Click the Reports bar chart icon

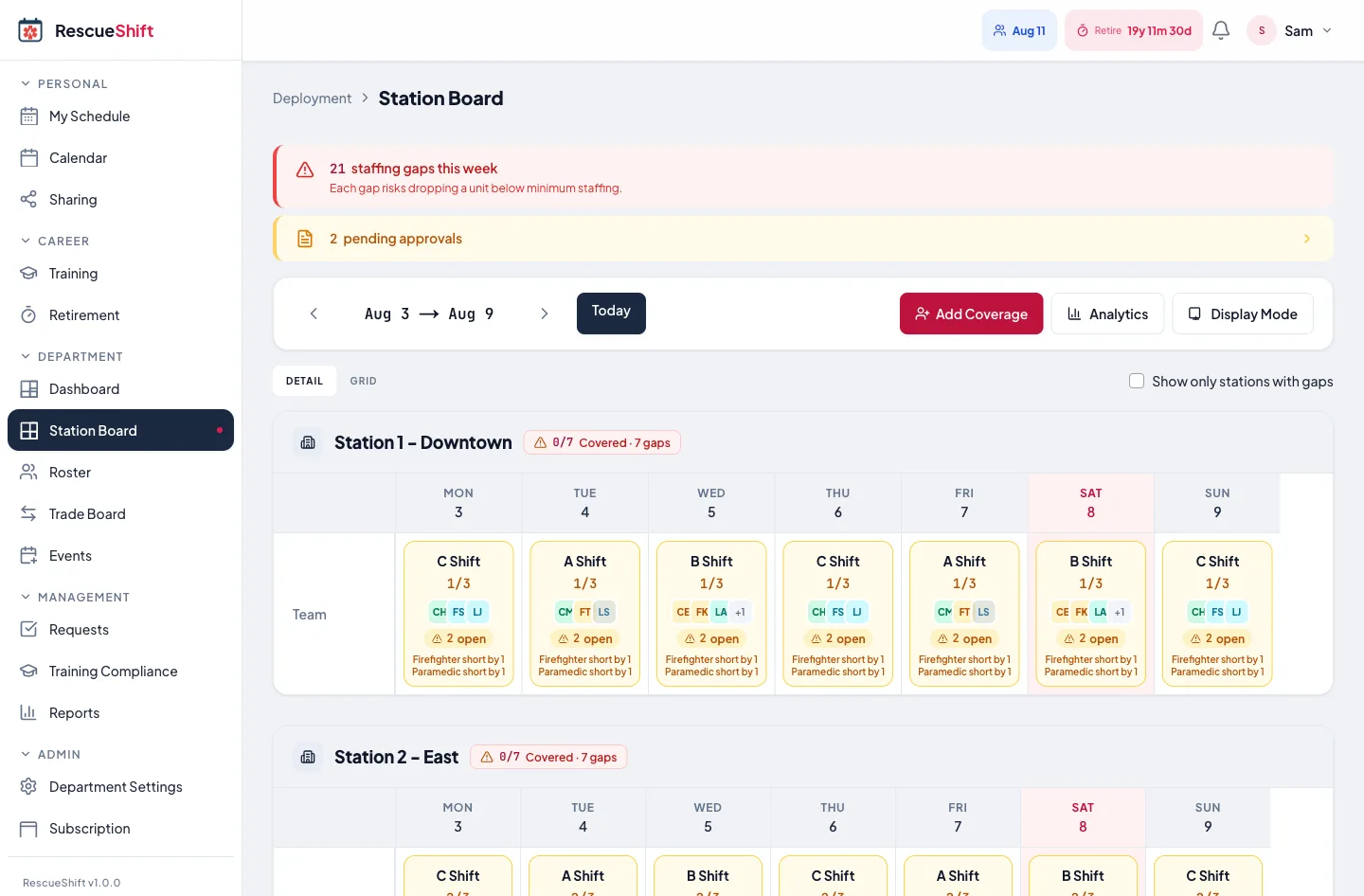29,713
